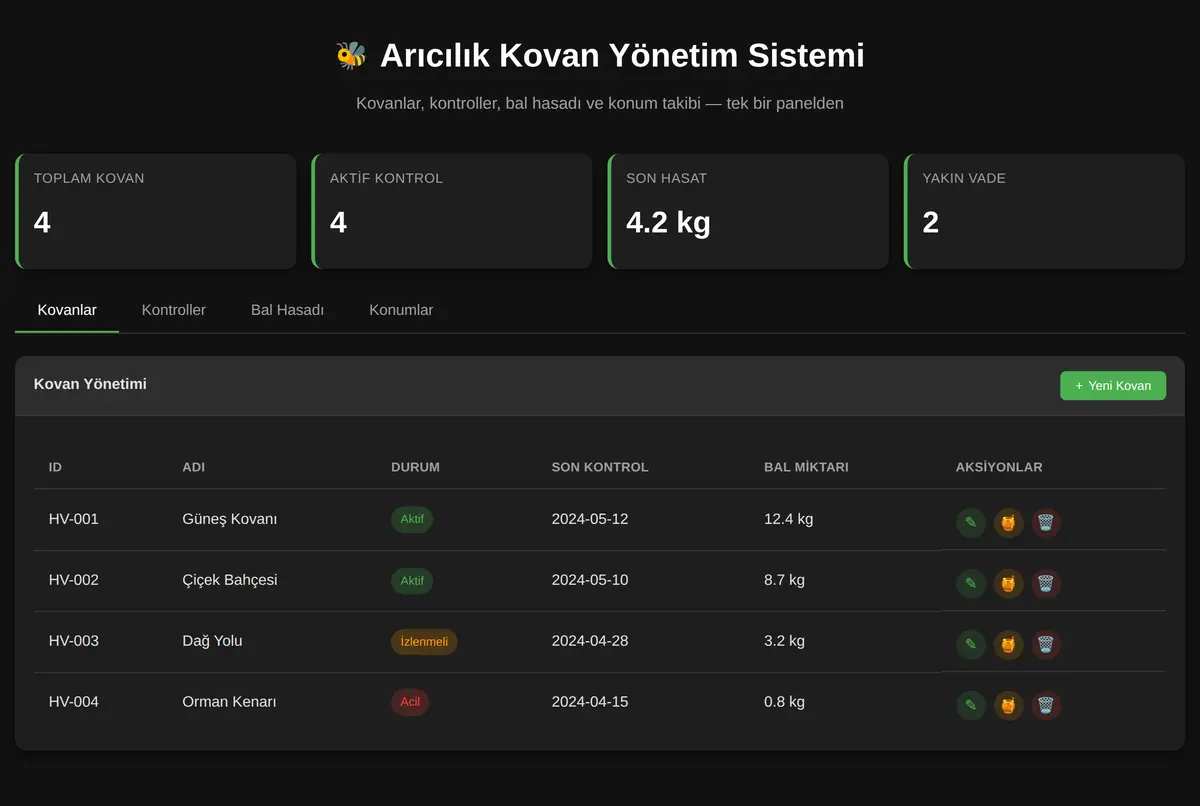Click the SON KONTROL column header
Image resolution: width=1200 pixels, height=806 pixels.
point(600,467)
